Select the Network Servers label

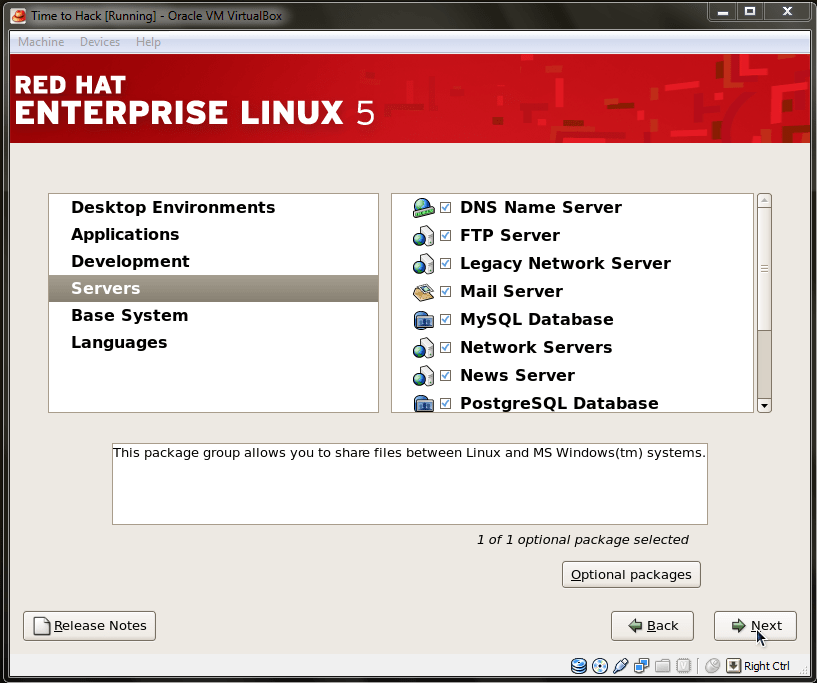pyautogui.click(x=536, y=347)
